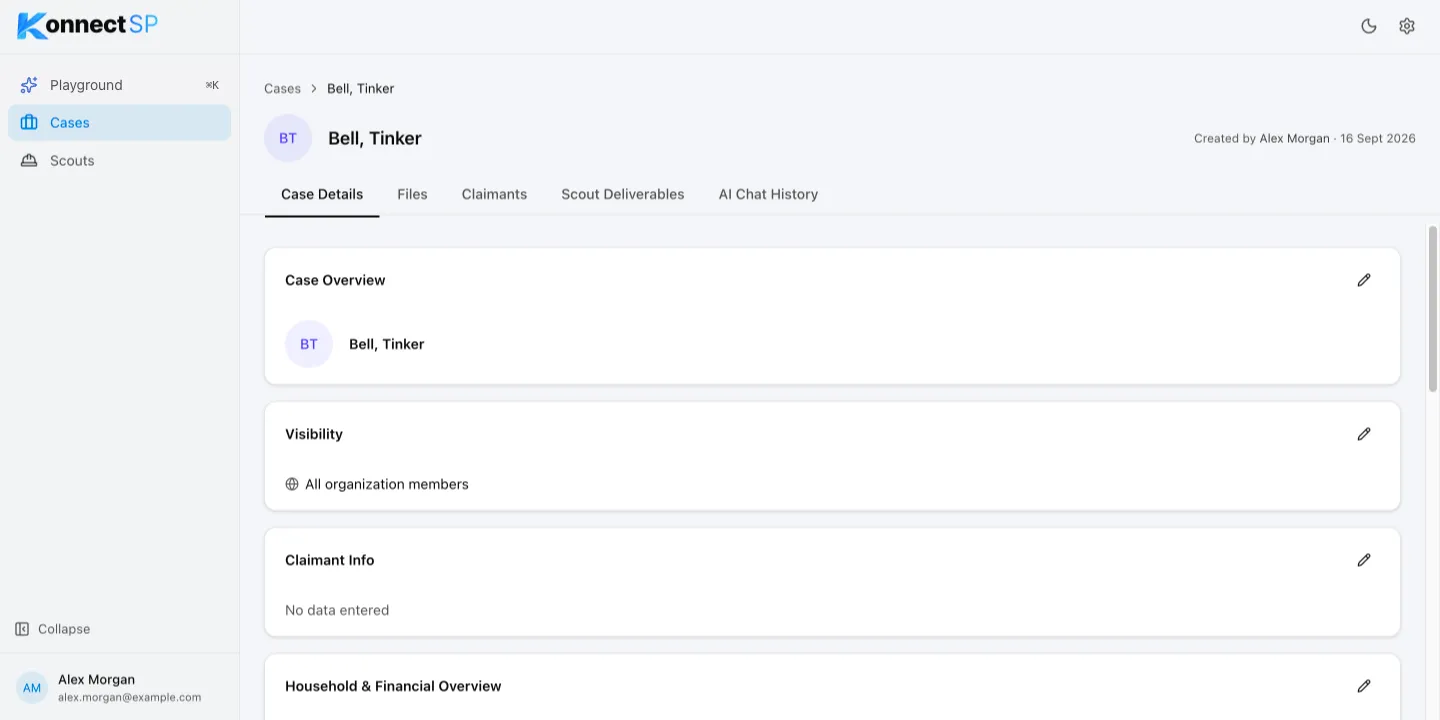Select the Scout Deliverables tab
The height and width of the screenshot is (720, 1440).
623,194
